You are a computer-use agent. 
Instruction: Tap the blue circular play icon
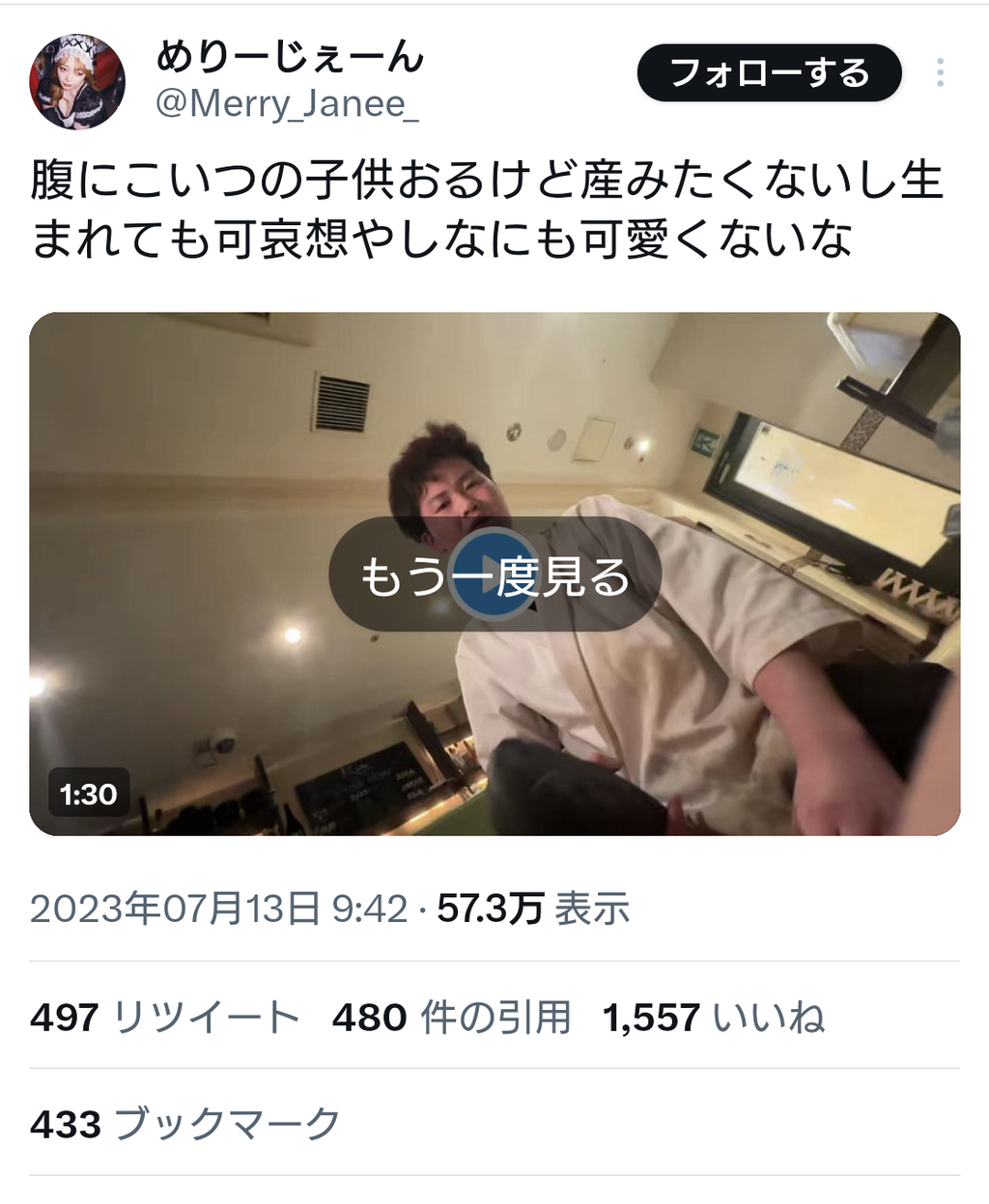point(494,575)
